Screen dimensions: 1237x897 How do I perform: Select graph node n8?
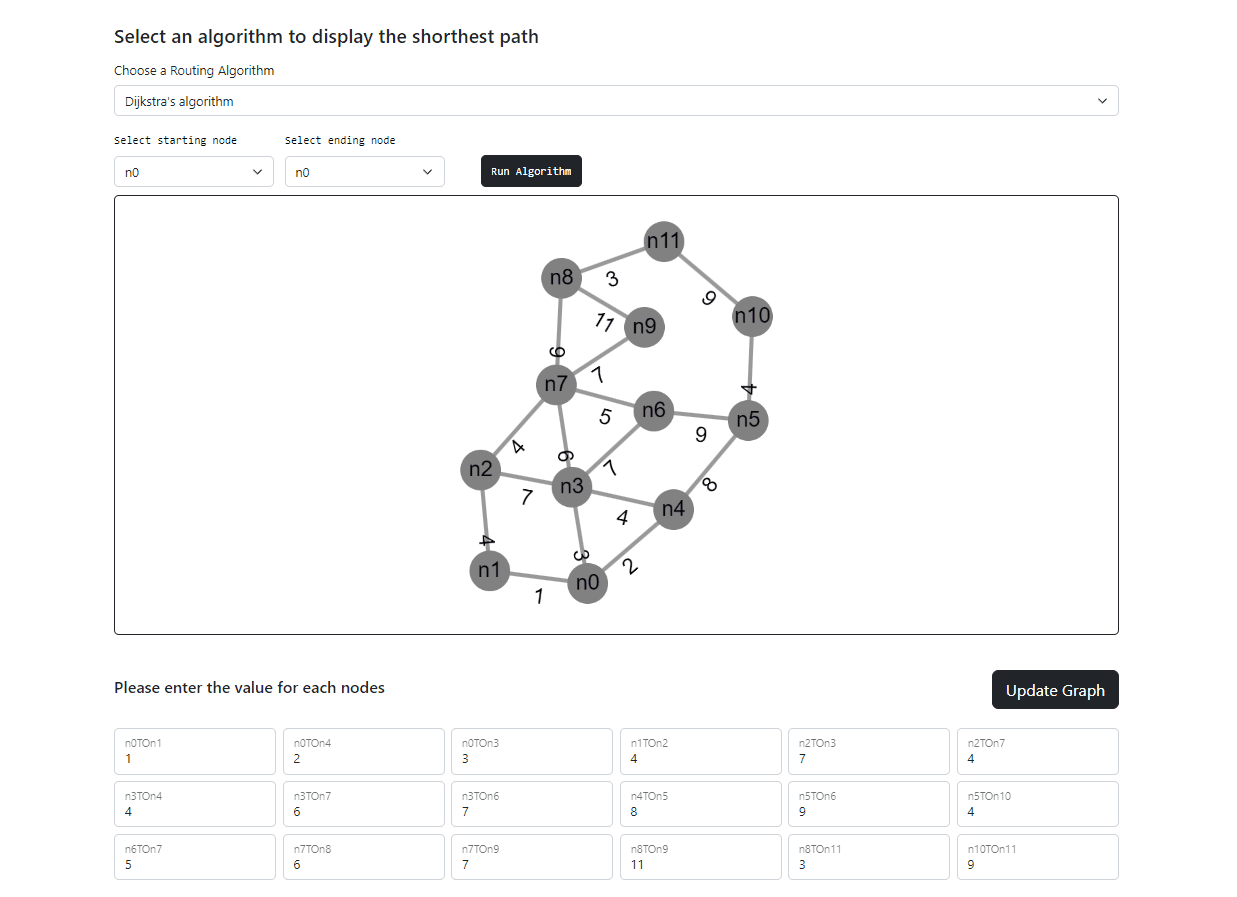tap(562, 277)
